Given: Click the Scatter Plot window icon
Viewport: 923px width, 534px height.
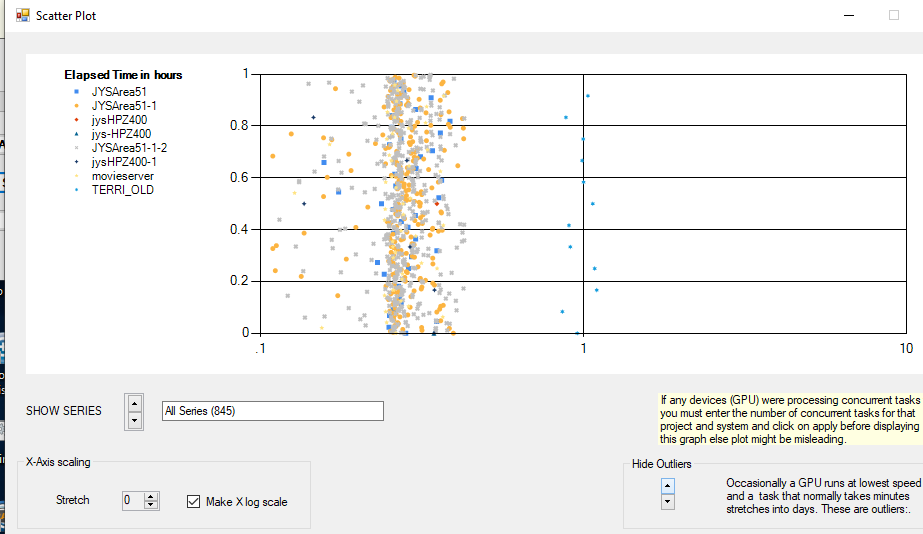Looking at the screenshot, I should [22, 15].
